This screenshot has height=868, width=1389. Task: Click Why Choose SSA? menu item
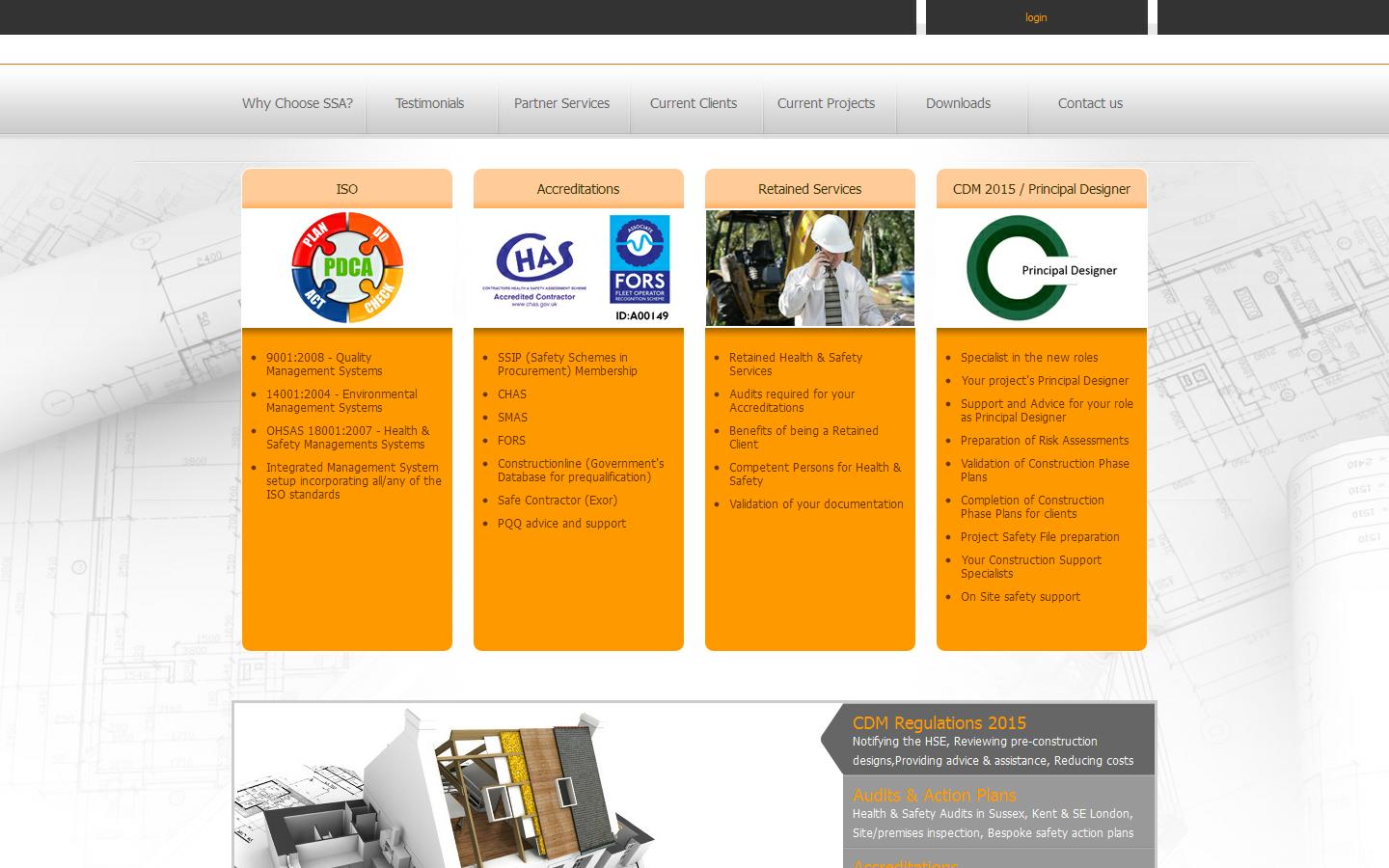coord(297,103)
